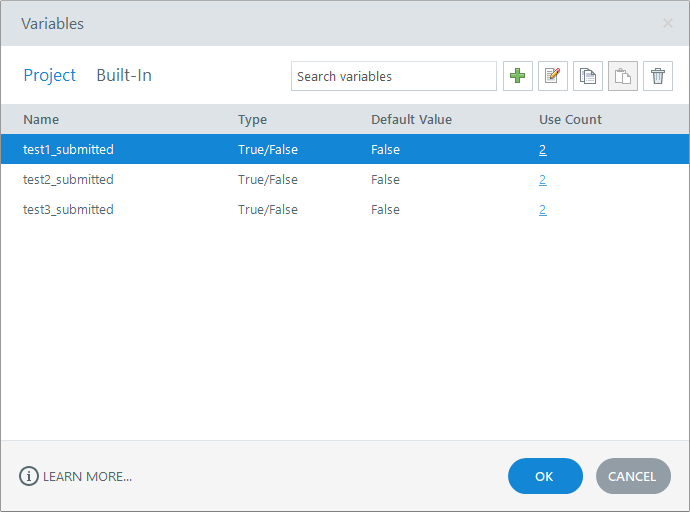Click the trash delete variable icon

click(658, 76)
